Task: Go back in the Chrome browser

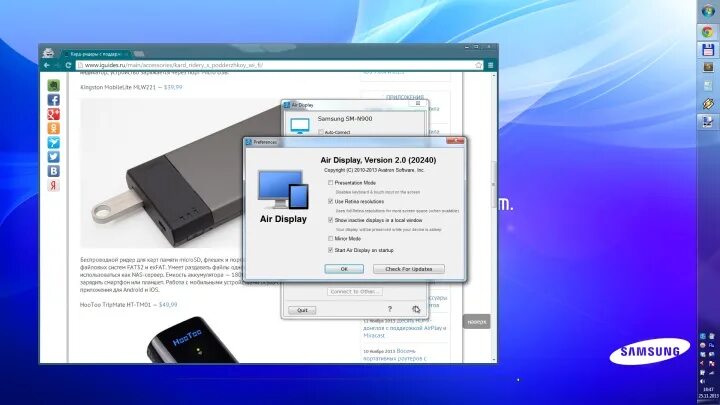Action: click(x=46, y=65)
